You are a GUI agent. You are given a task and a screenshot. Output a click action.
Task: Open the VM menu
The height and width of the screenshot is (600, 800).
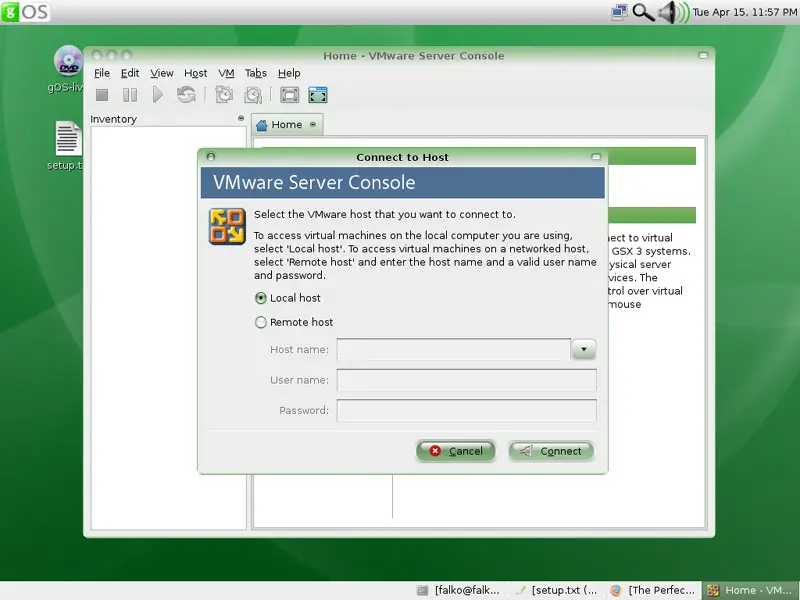coord(227,73)
